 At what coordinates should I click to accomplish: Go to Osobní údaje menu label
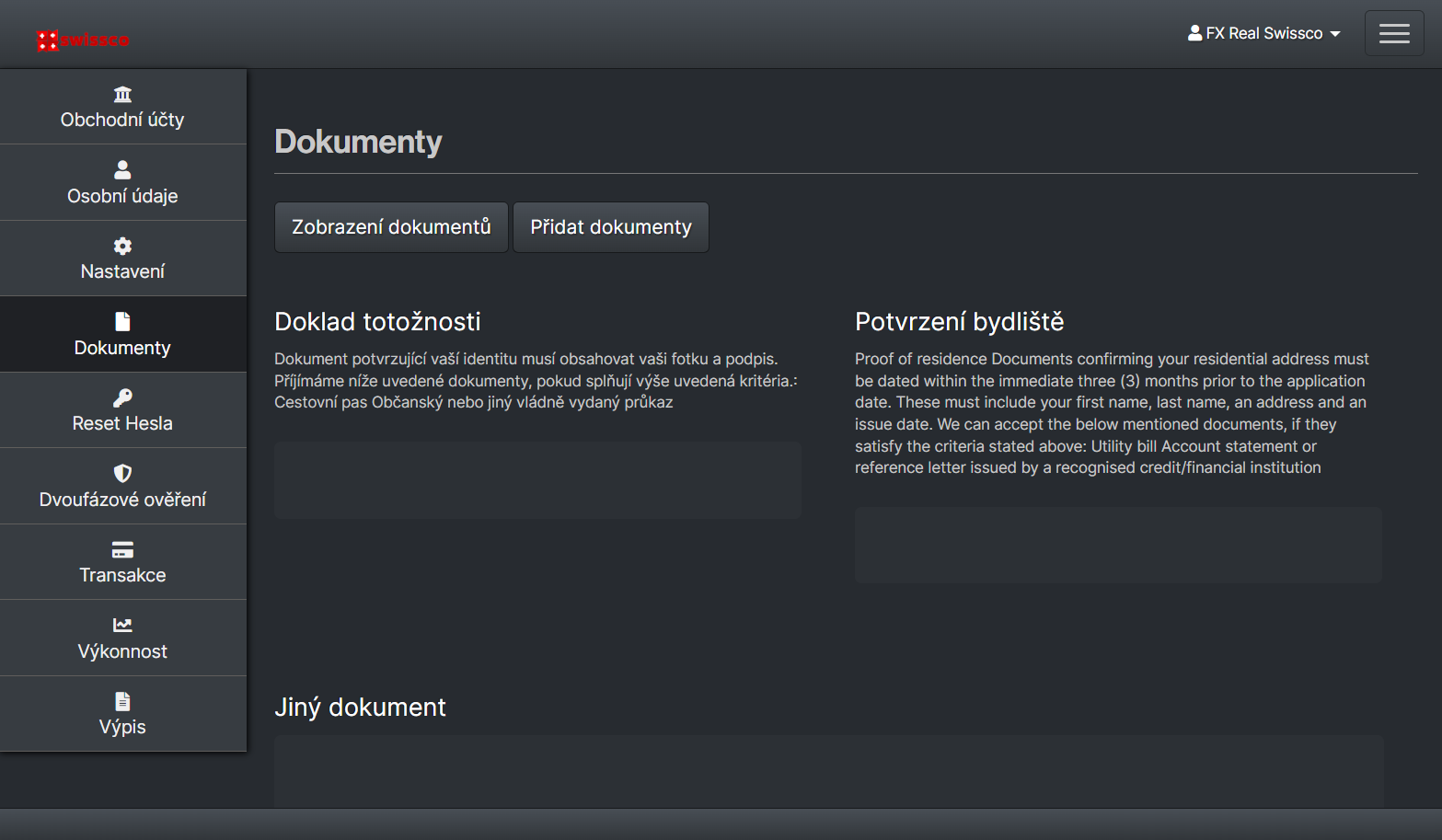(x=122, y=196)
